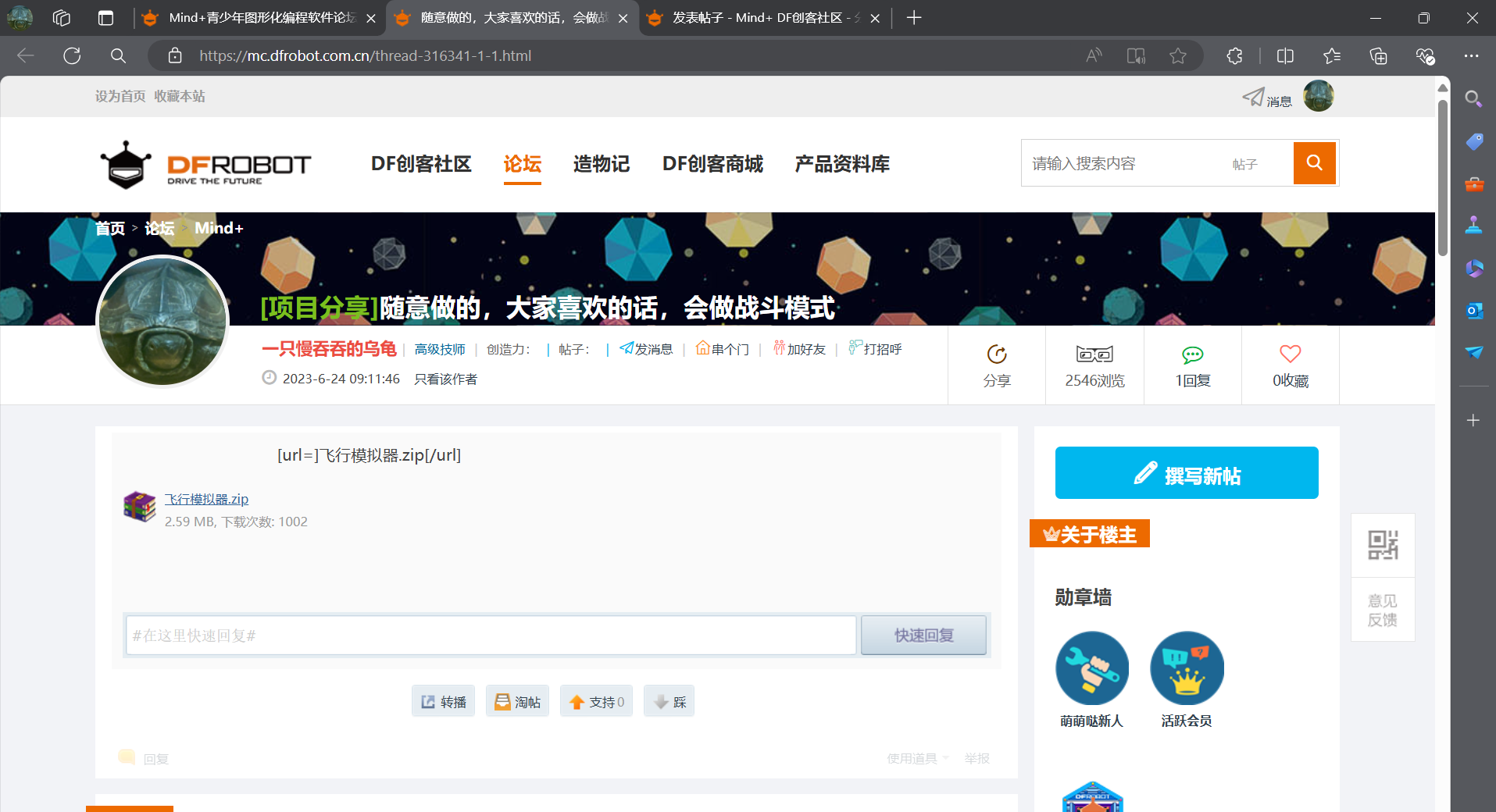Open the DF创客社区 nav item
The image size is (1496, 812).
(421, 164)
